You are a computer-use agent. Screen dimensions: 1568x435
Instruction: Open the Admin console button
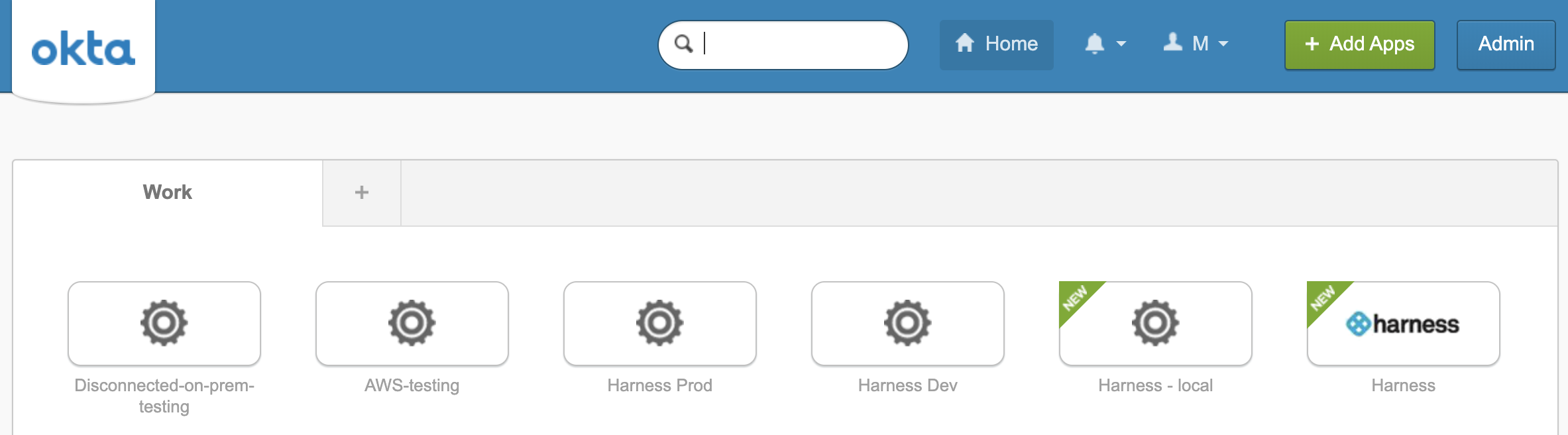point(1506,44)
